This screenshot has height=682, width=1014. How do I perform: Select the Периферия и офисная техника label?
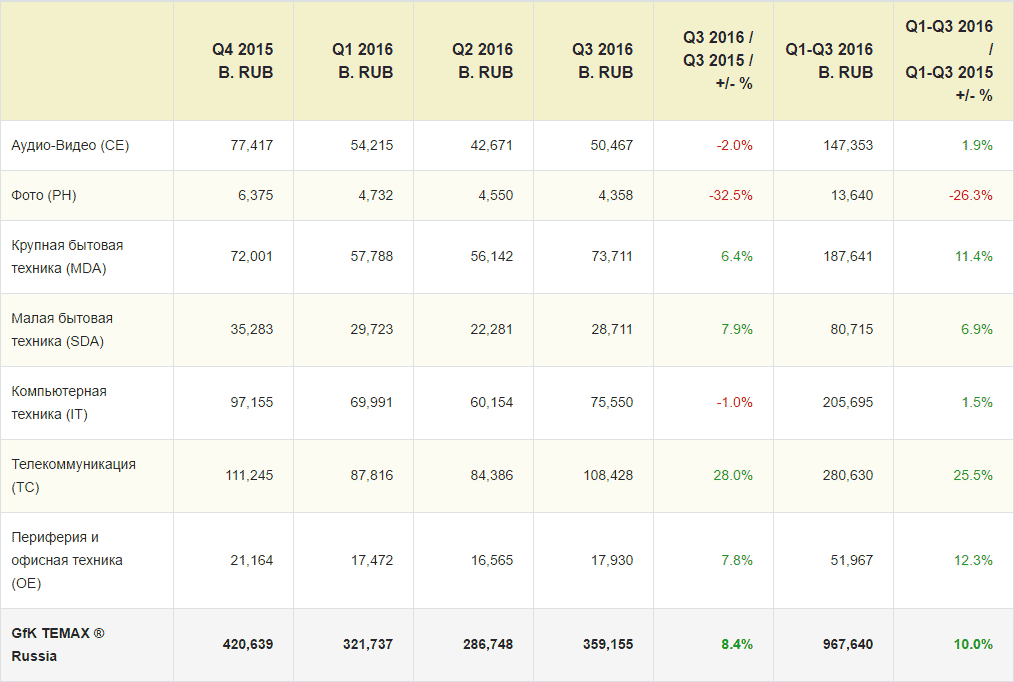click(66, 560)
